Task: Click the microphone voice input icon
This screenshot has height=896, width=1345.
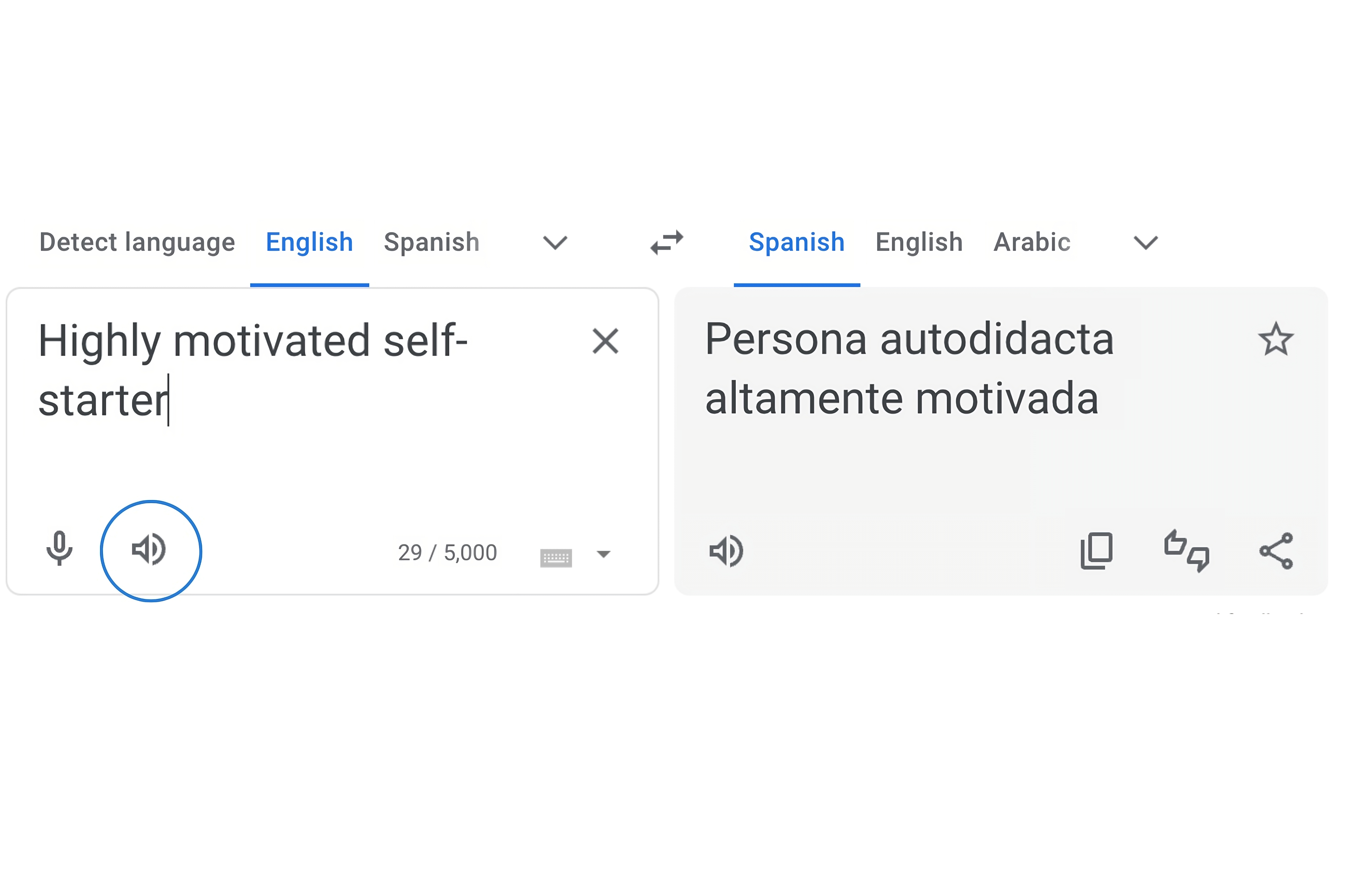Action: click(x=59, y=548)
